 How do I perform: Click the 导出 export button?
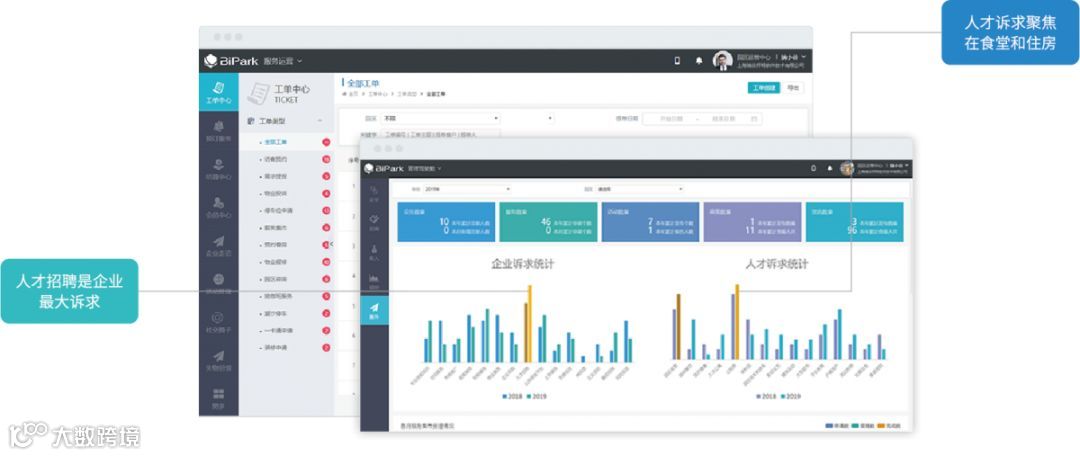[x=793, y=88]
